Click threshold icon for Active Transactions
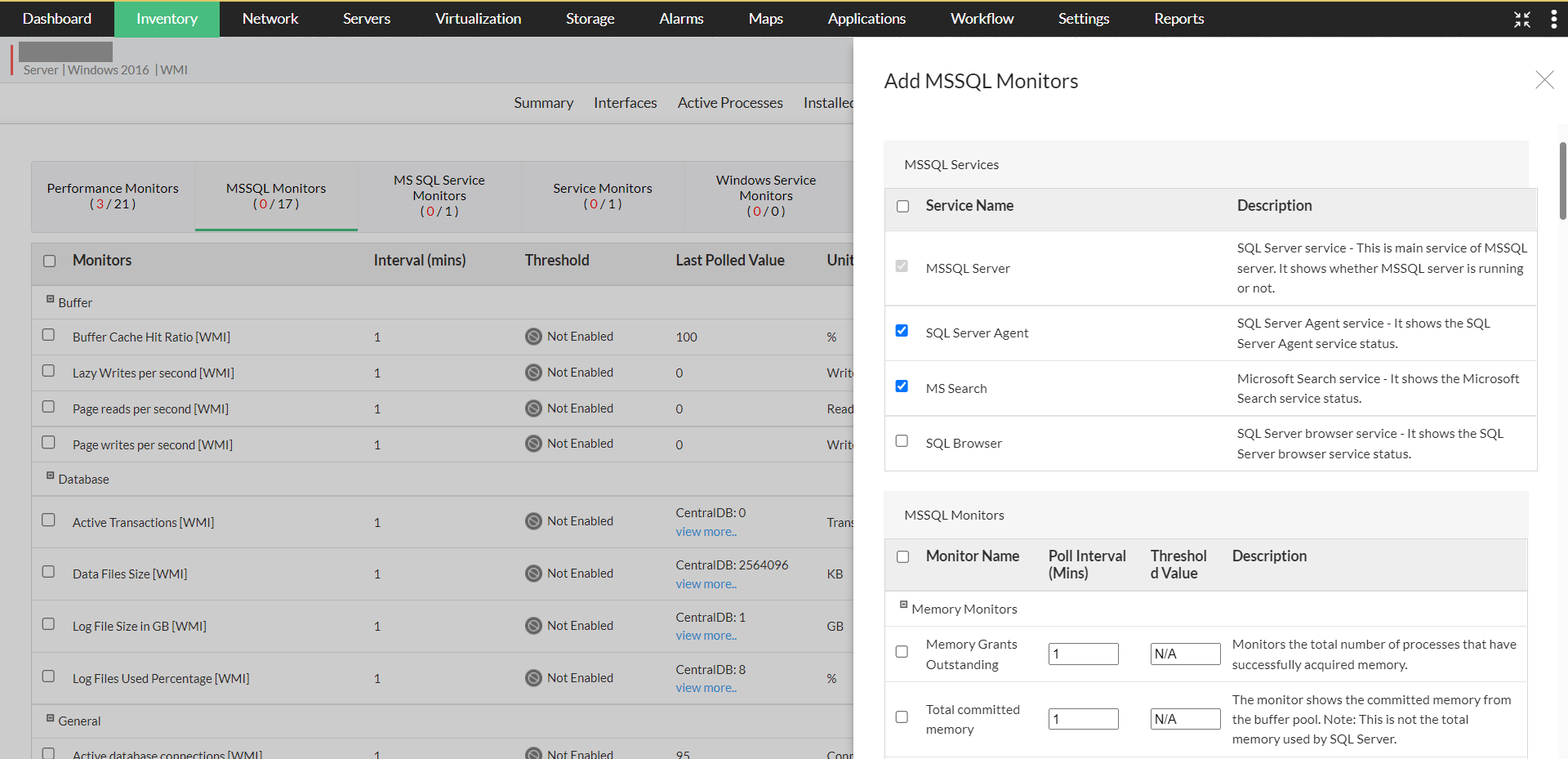1568x759 pixels. click(533, 521)
